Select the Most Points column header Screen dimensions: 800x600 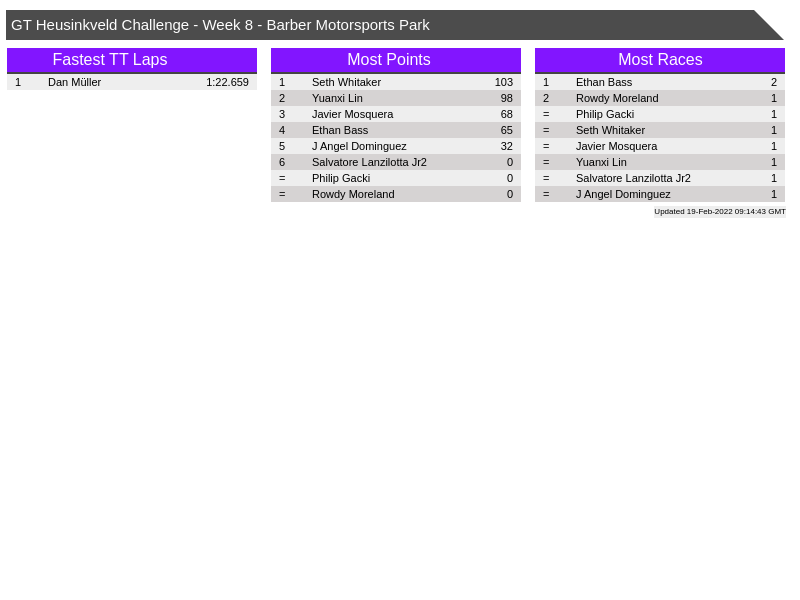[x=389, y=60]
